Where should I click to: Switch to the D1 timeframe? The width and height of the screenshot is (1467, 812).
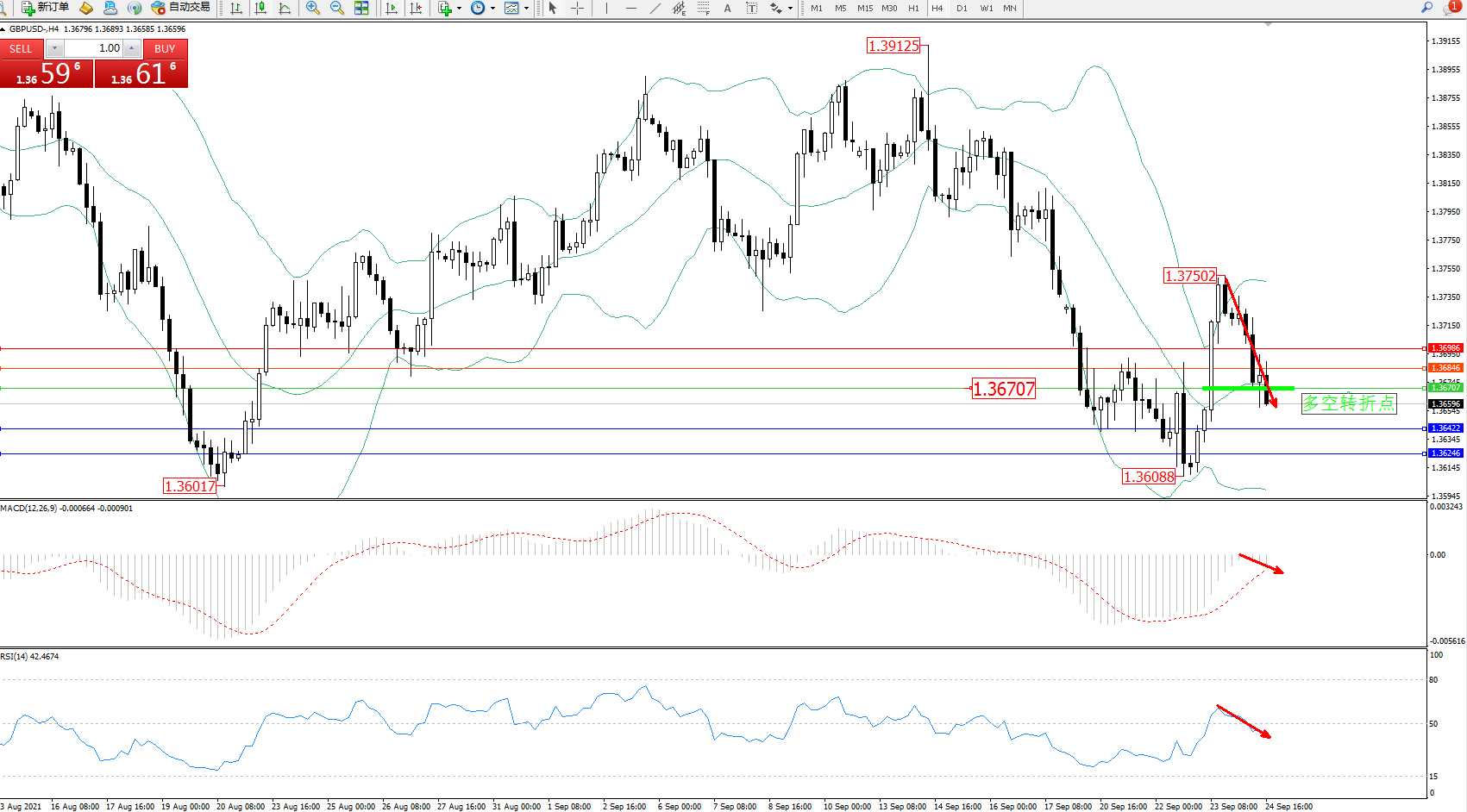pyautogui.click(x=962, y=9)
